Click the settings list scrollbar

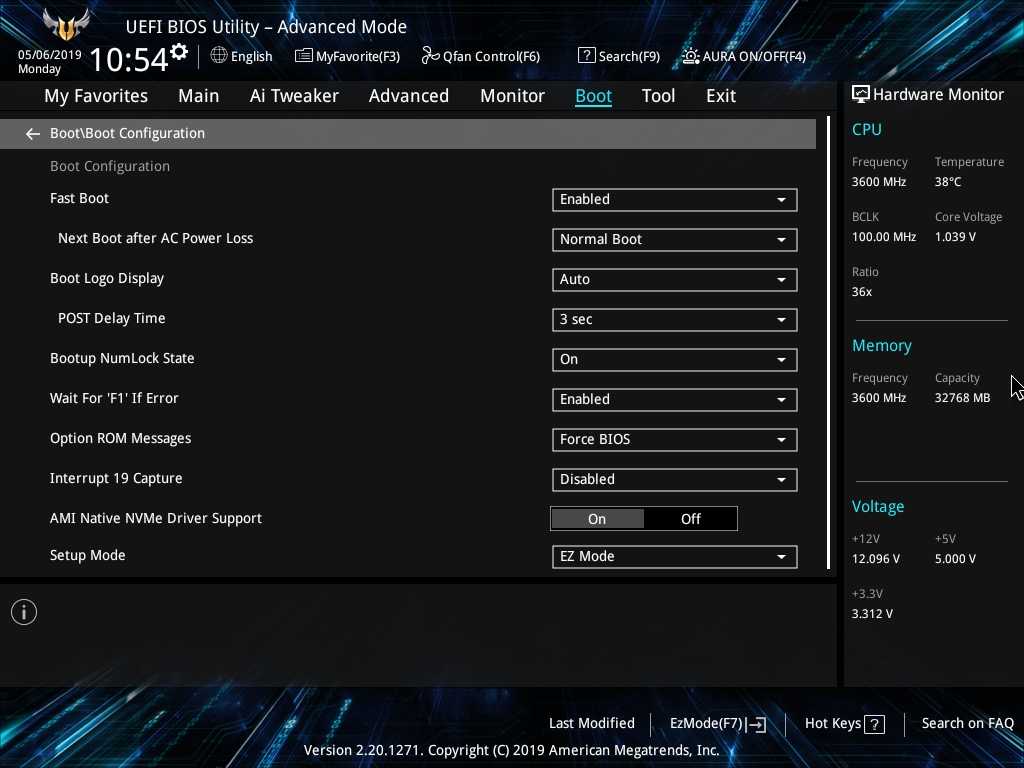(x=828, y=343)
